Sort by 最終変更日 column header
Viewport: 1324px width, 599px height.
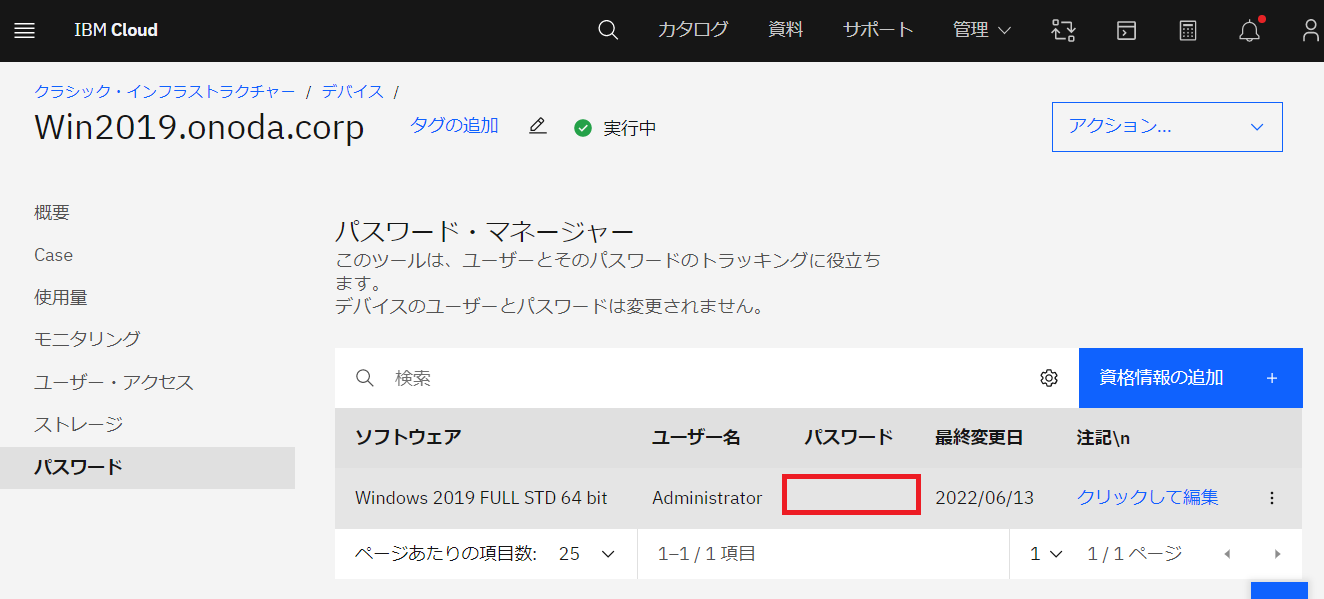point(979,438)
